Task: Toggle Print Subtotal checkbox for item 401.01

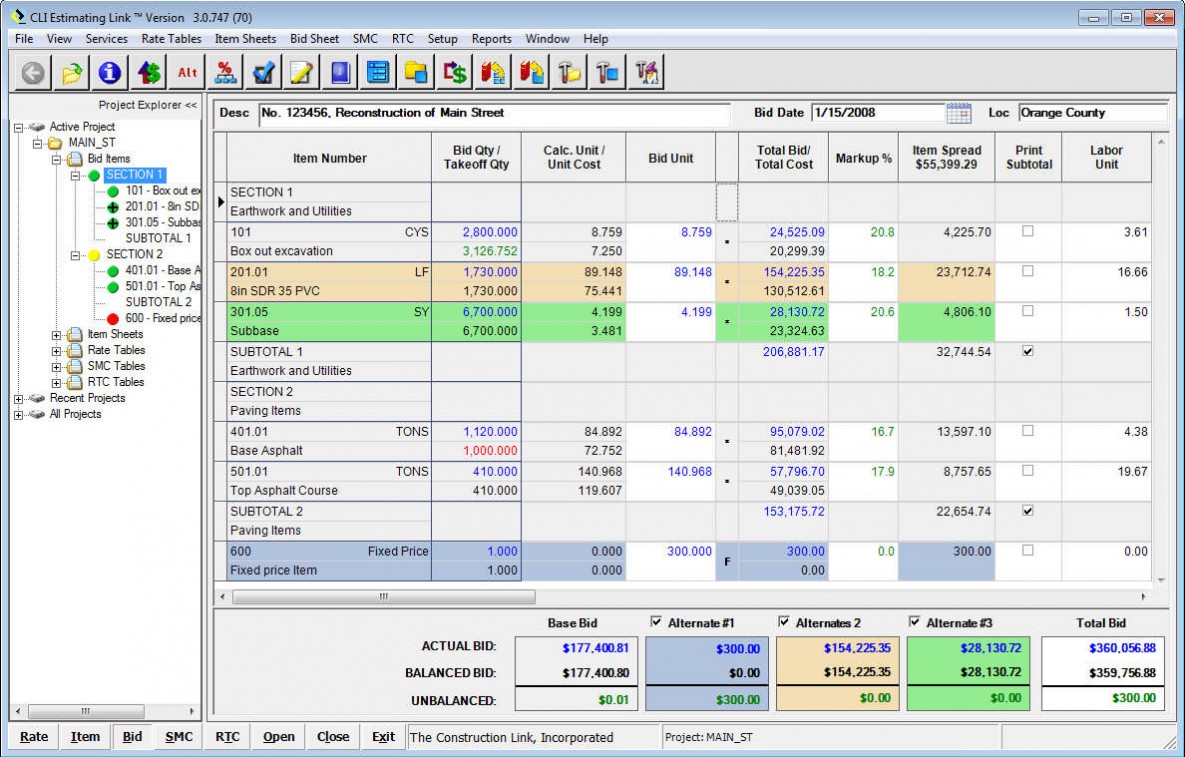Action: click(x=1028, y=431)
